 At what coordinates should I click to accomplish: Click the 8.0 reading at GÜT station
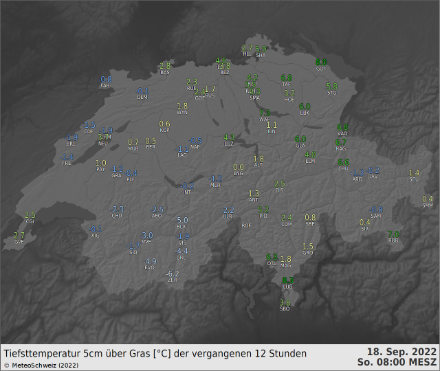pyautogui.click(x=321, y=62)
